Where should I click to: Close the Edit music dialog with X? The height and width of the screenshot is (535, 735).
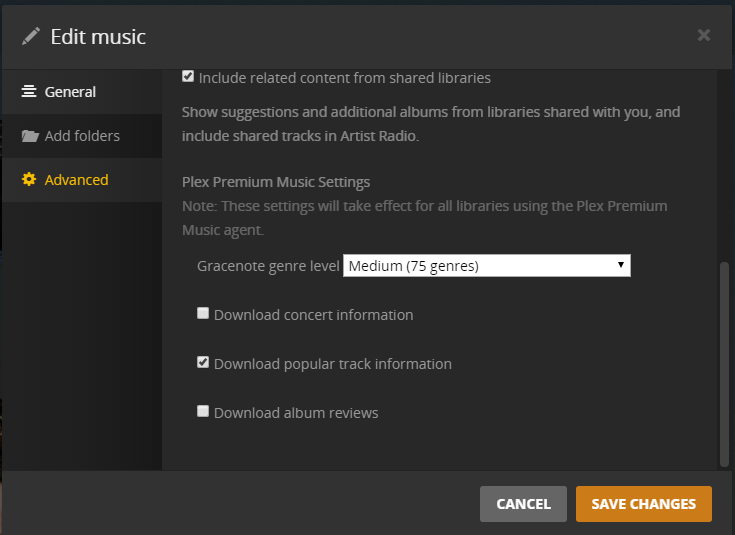pyautogui.click(x=704, y=36)
